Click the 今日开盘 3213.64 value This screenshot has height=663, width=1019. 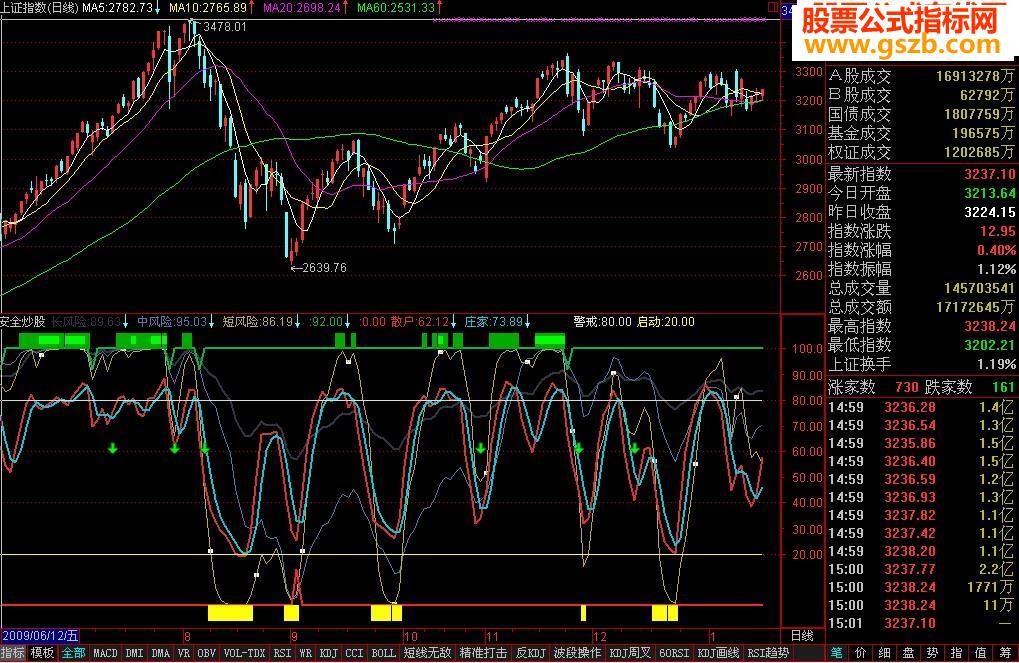pos(989,193)
